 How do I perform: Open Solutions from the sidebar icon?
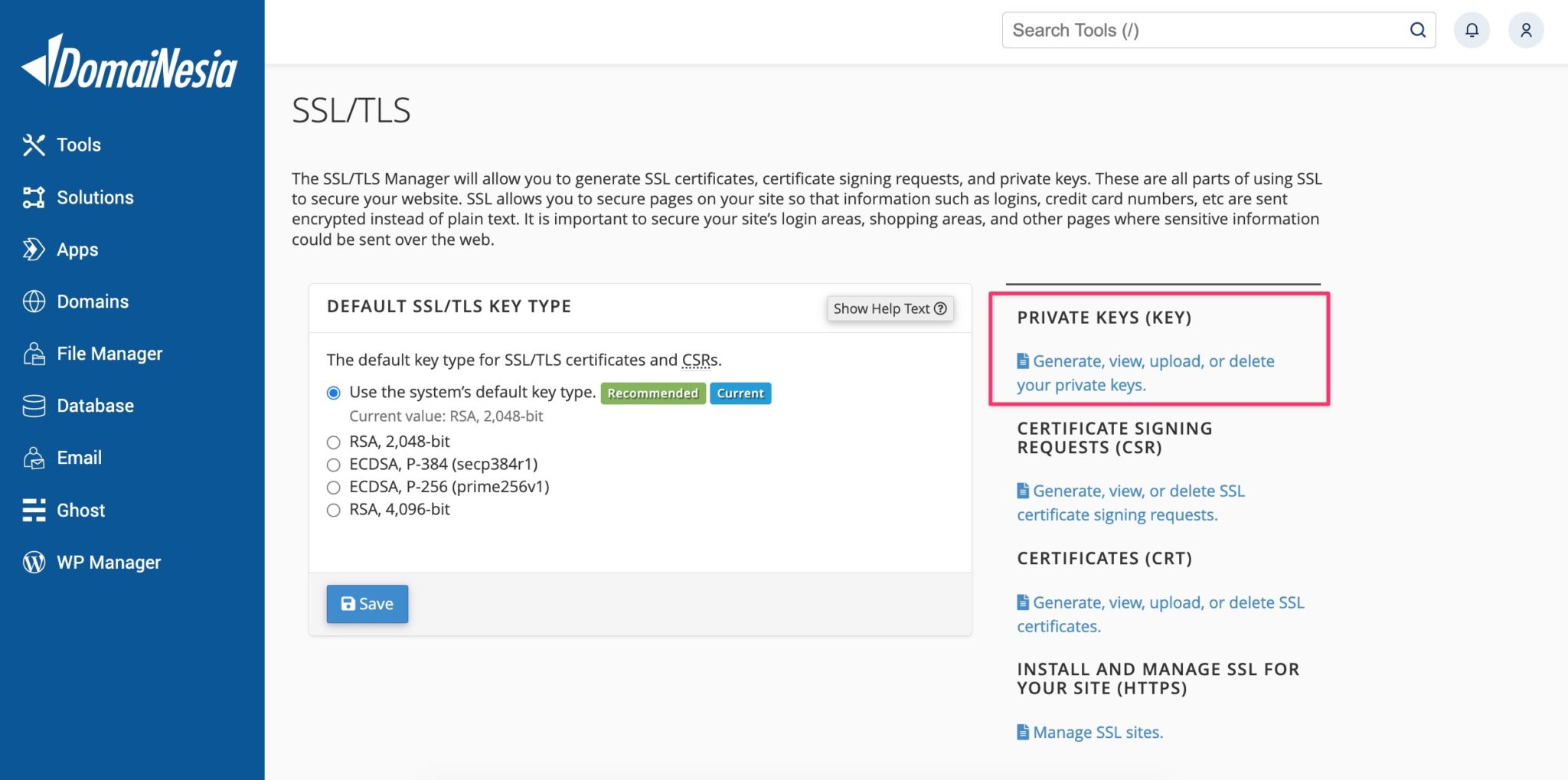[x=34, y=197]
